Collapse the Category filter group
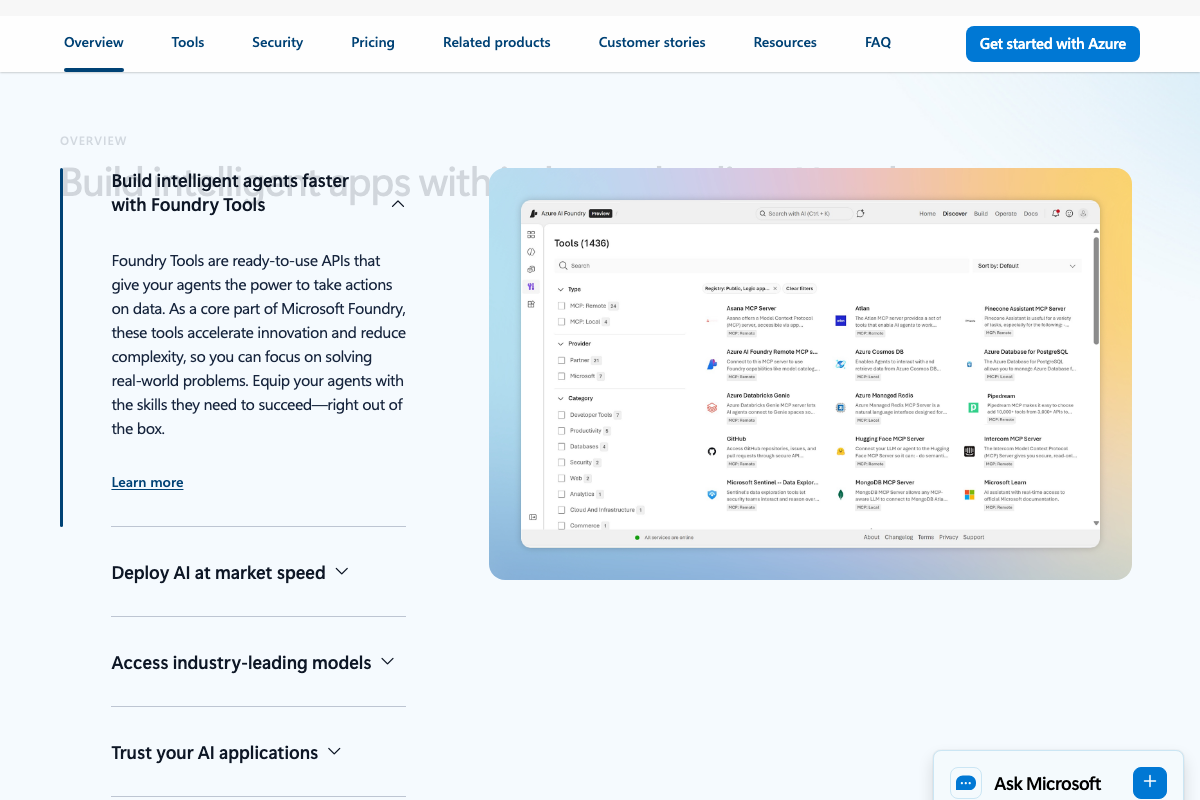1200x800 pixels. (560, 398)
